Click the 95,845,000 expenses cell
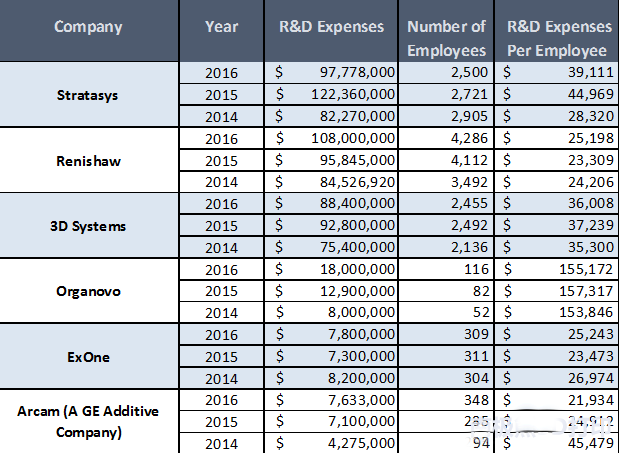 pos(331,160)
